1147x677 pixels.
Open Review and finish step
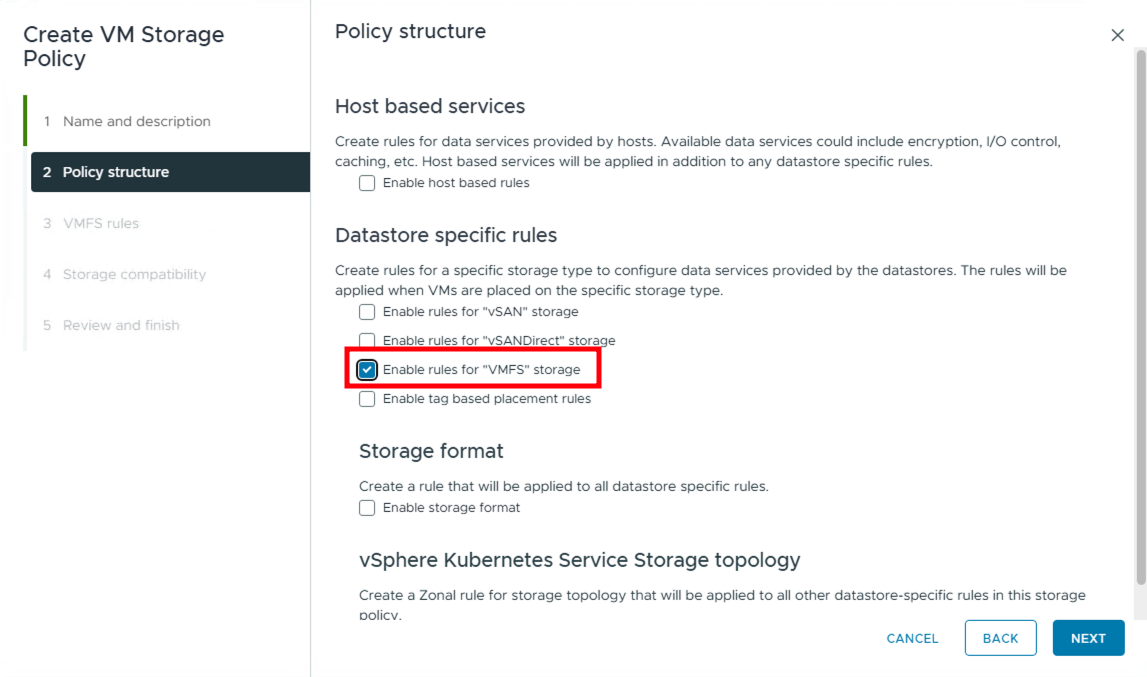click(x=121, y=325)
